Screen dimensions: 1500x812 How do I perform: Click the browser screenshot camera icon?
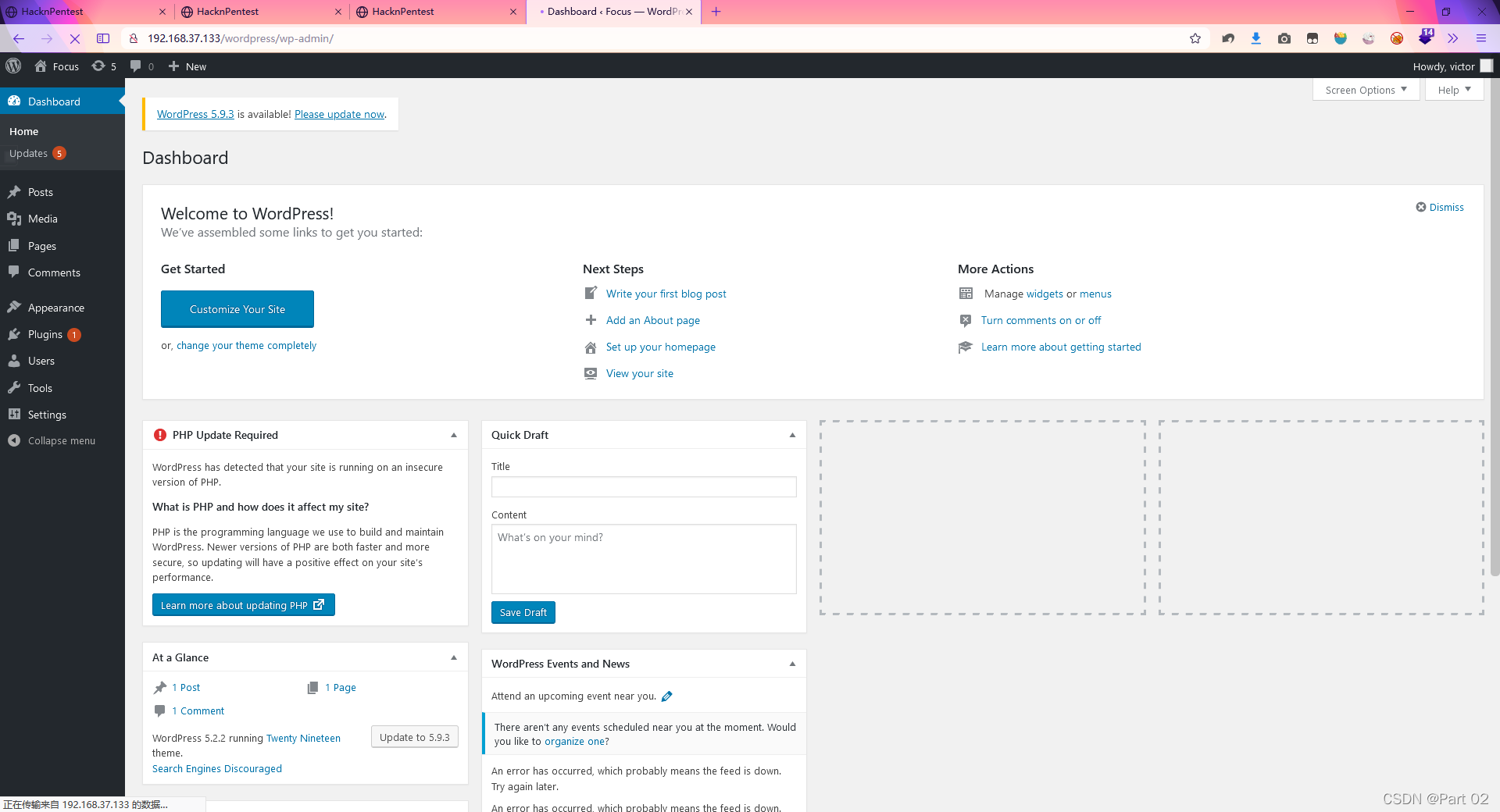tap(1284, 38)
